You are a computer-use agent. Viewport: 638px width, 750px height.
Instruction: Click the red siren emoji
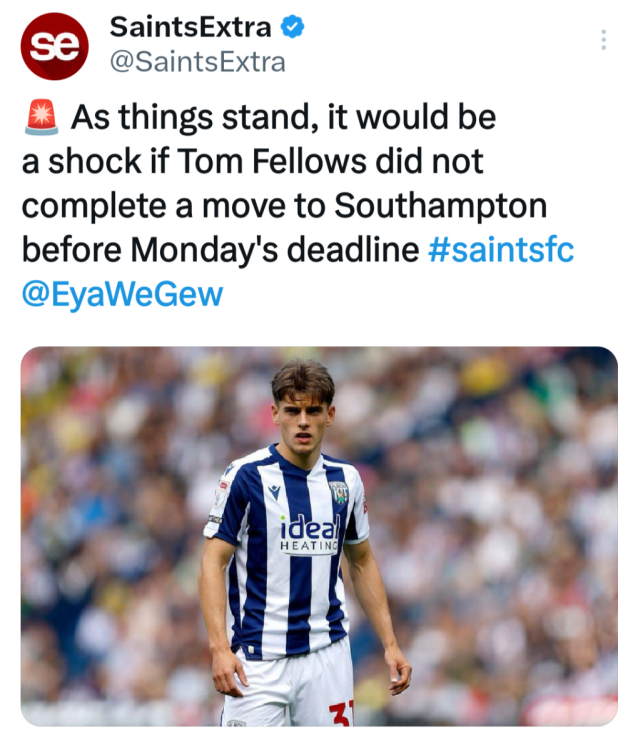[42, 118]
